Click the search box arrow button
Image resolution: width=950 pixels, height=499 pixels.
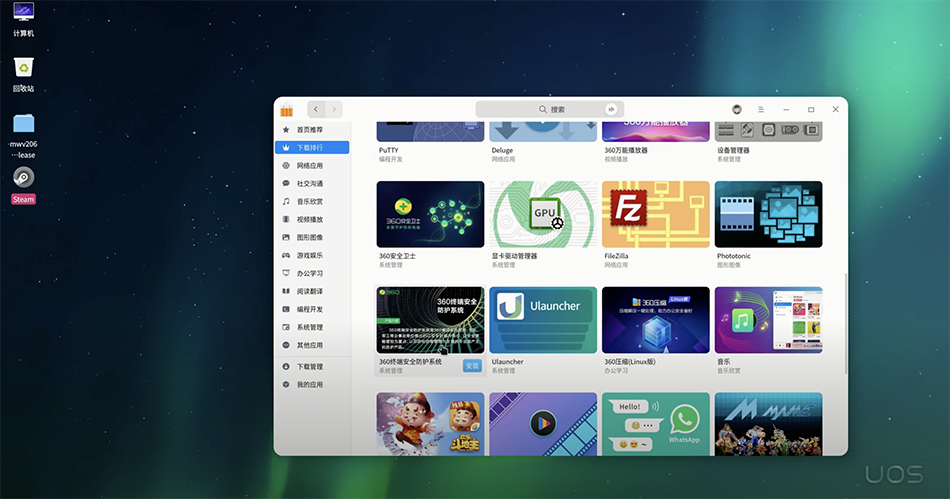click(x=611, y=110)
